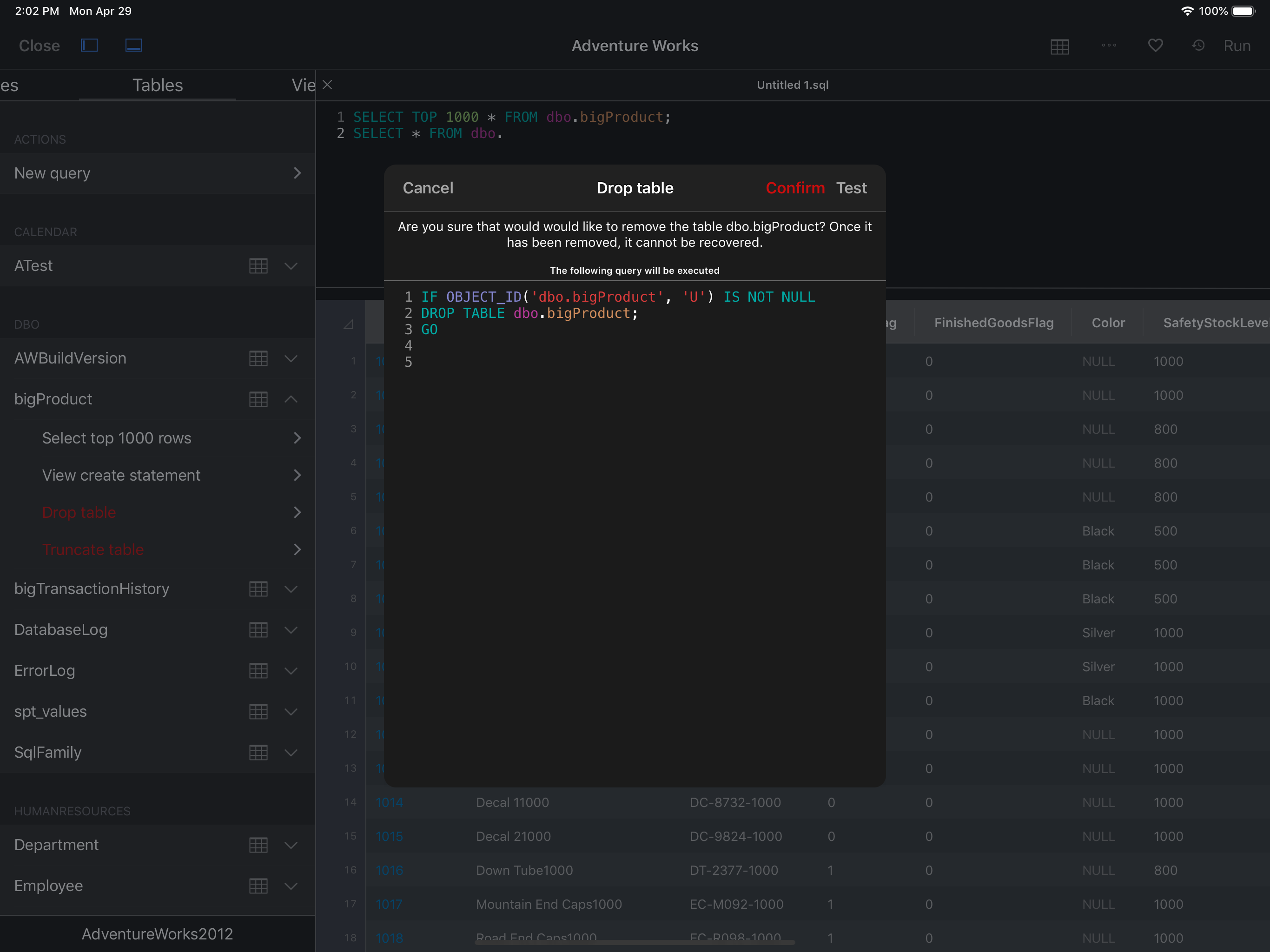Confirm dropping the table
The width and height of the screenshot is (1270, 952).
794,188
